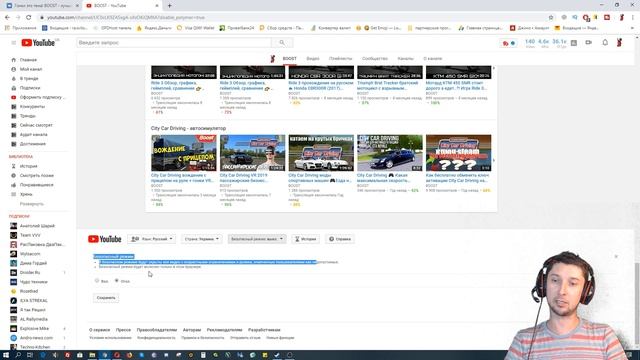Click footer YouTube logo
This screenshot has width=640, height=360.
click(x=104, y=239)
